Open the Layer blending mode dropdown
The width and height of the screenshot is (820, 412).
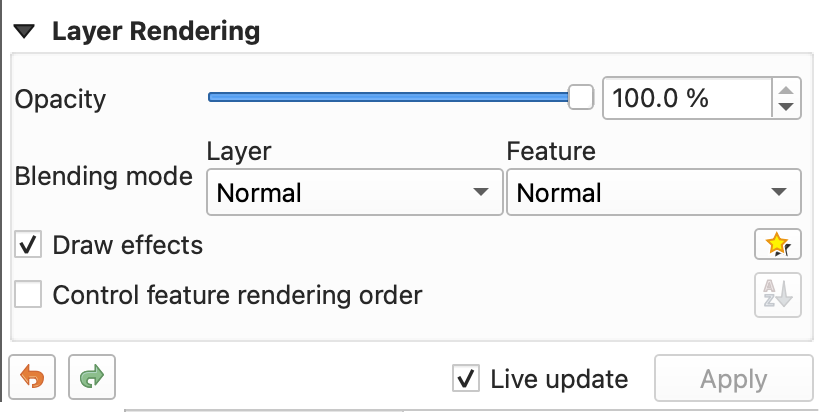(x=353, y=193)
